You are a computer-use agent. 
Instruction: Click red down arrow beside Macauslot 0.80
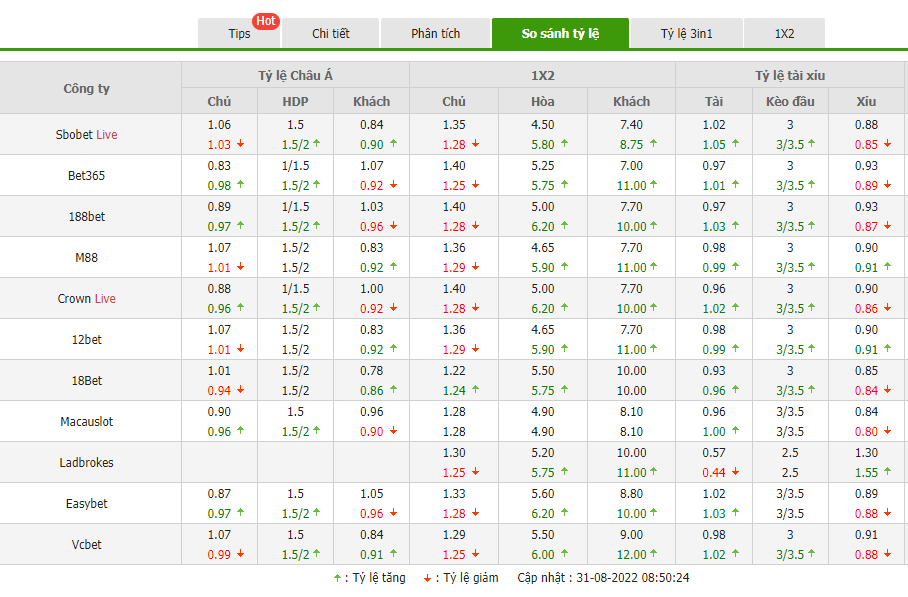[x=887, y=432]
